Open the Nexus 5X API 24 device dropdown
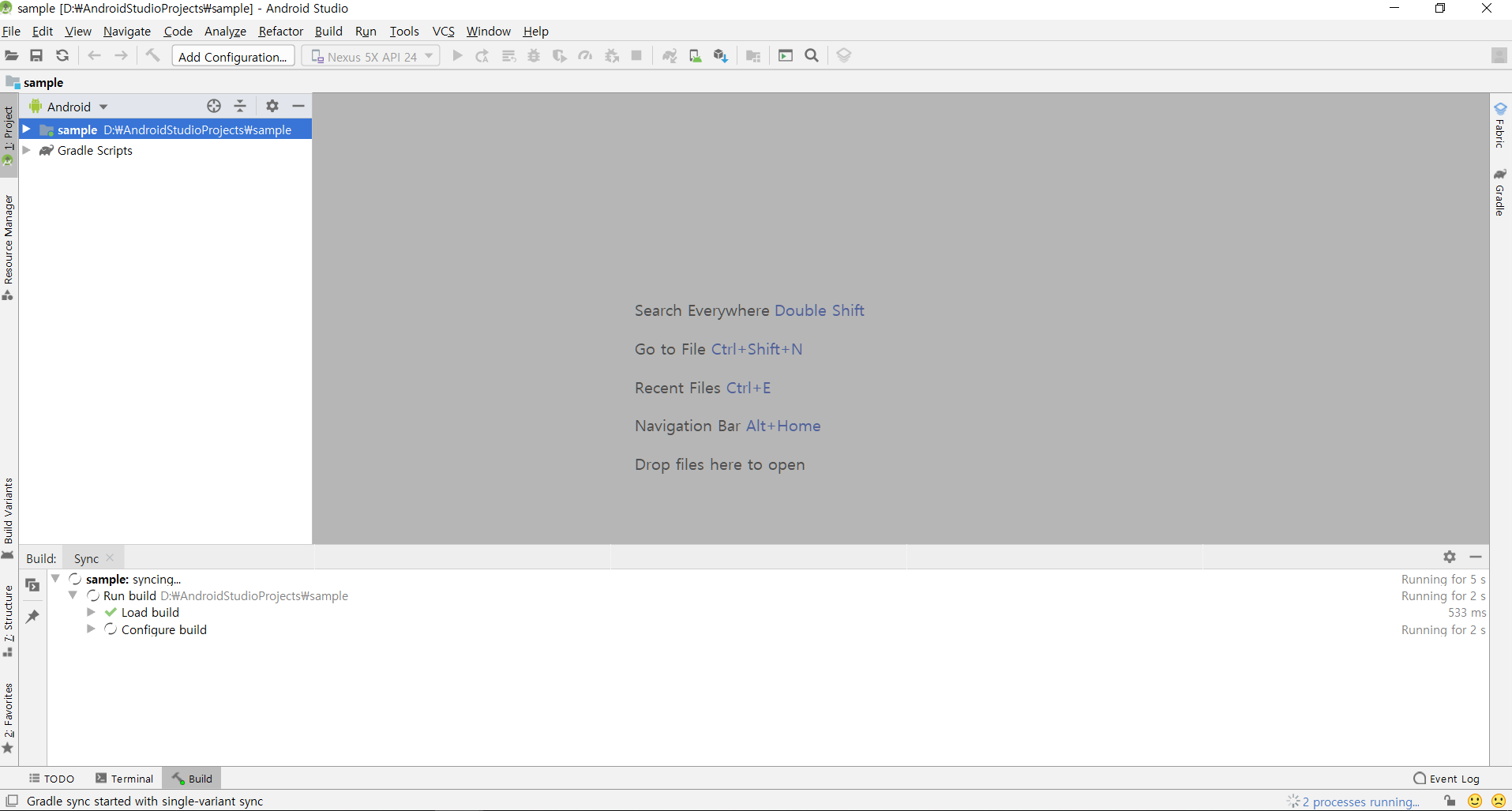The image size is (1512, 811). pyautogui.click(x=371, y=57)
